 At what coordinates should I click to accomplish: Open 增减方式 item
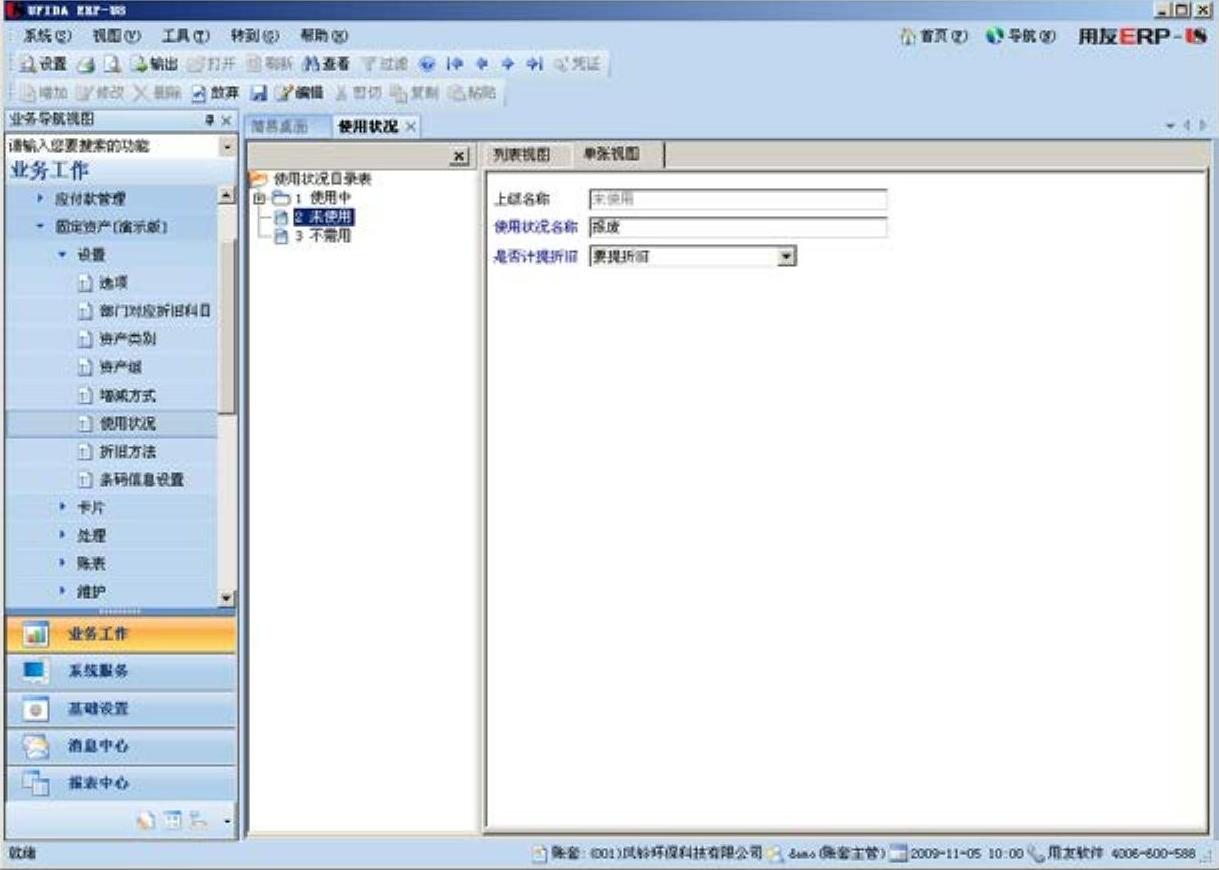click(x=128, y=396)
